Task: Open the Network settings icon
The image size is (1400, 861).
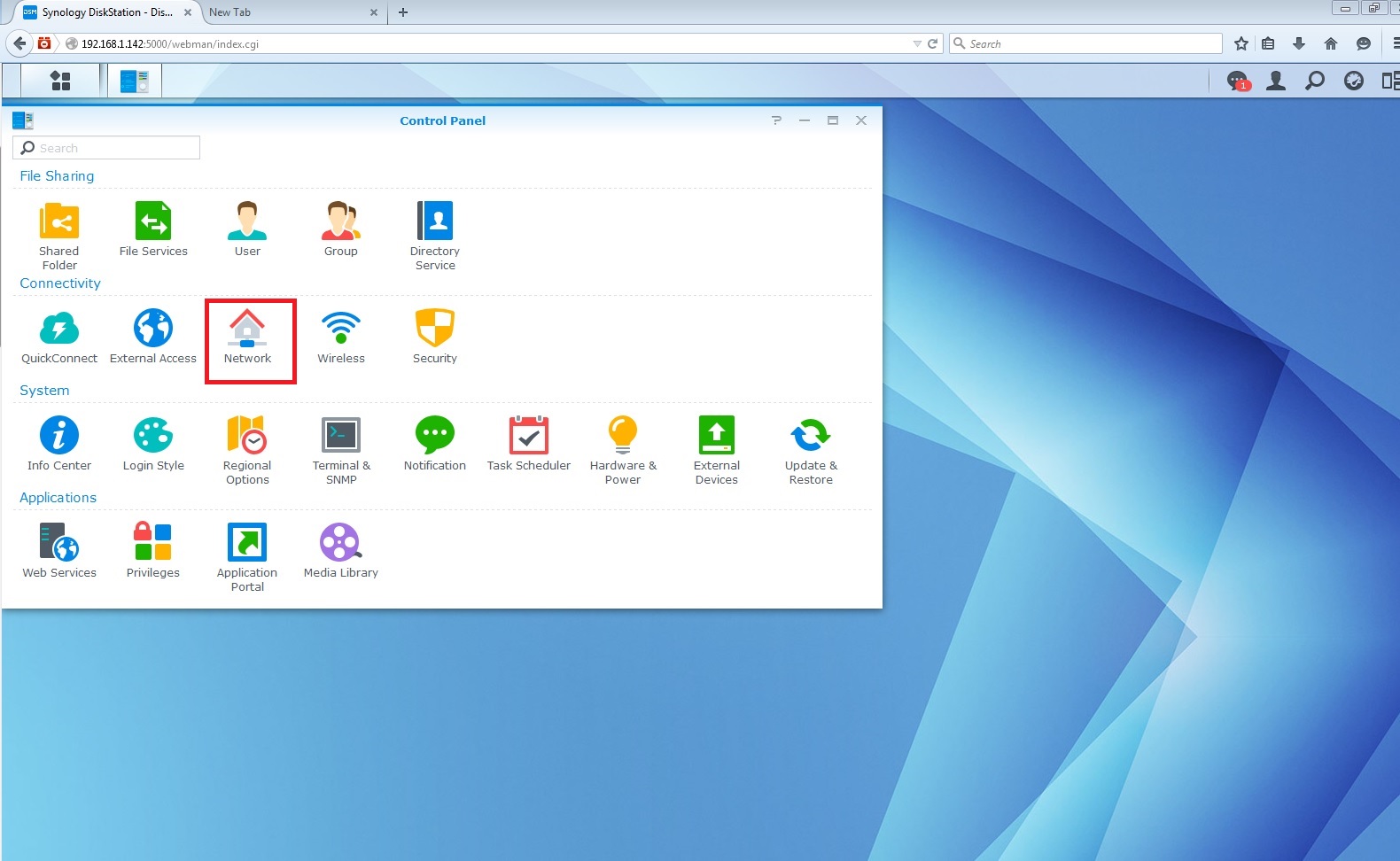Action: (247, 337)
